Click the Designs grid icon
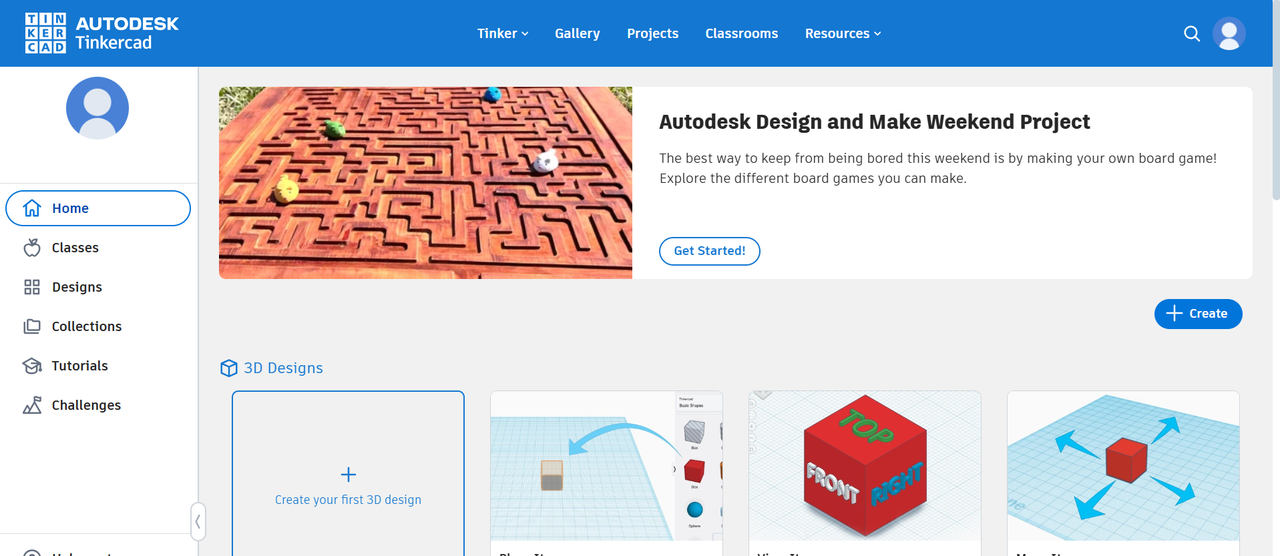This screenshot has height=556, width=1280. [x=32, y=287]
